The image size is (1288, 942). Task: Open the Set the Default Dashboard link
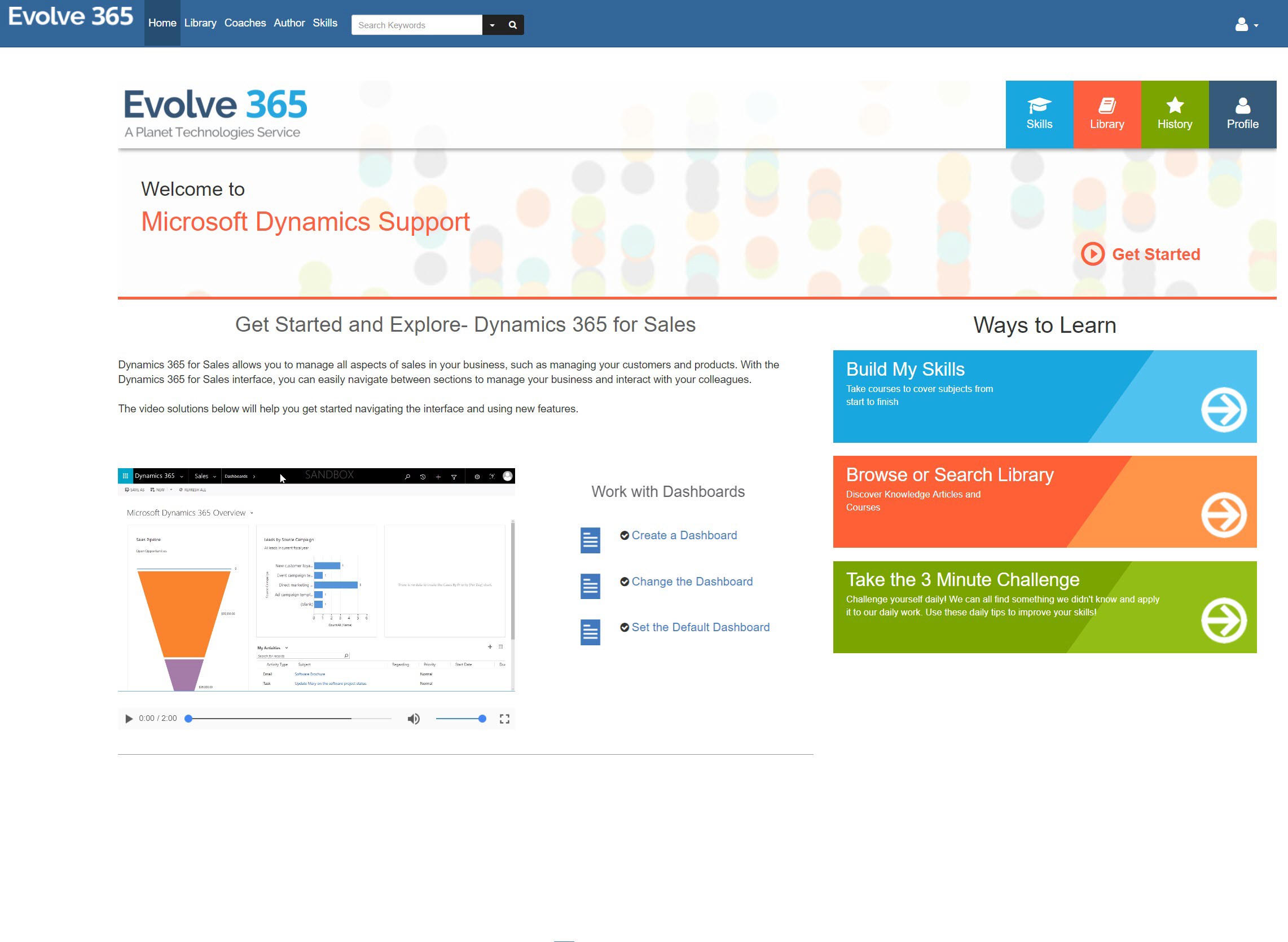point(700,627)
